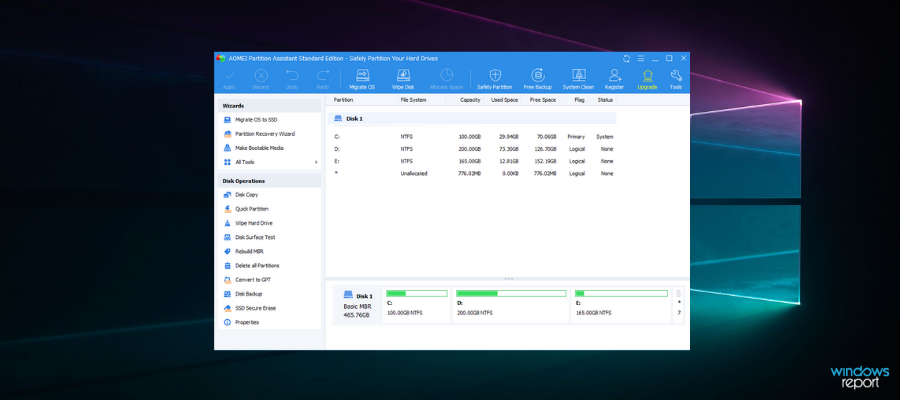This screenshot has height=400, width=900.
Task: Click the Undo arrow in toolbar
Action: pos(292,79)
